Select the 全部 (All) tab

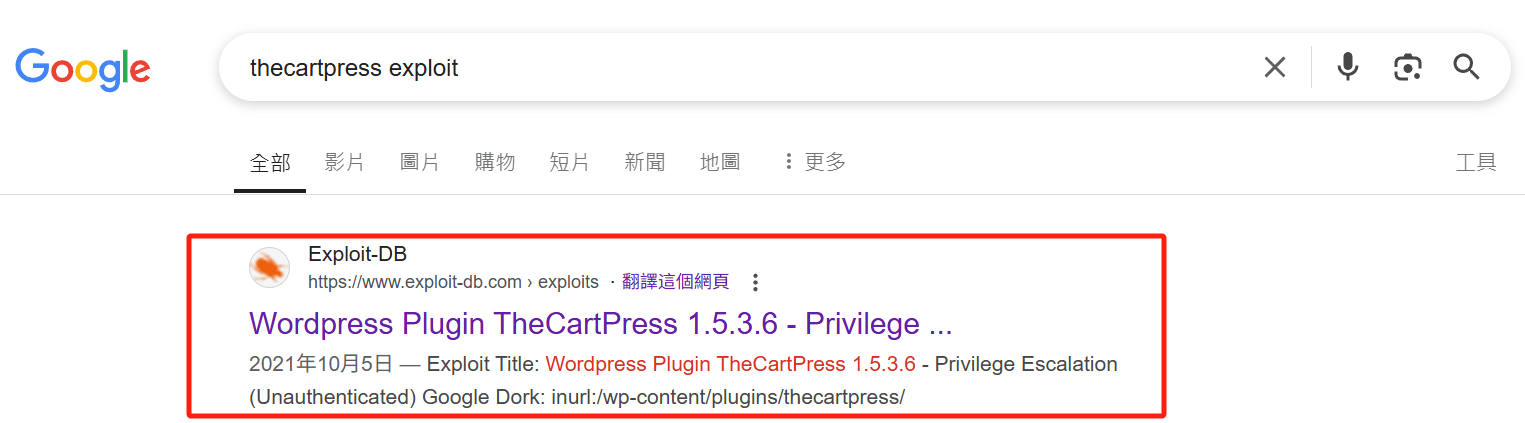(x=270, y=162)
